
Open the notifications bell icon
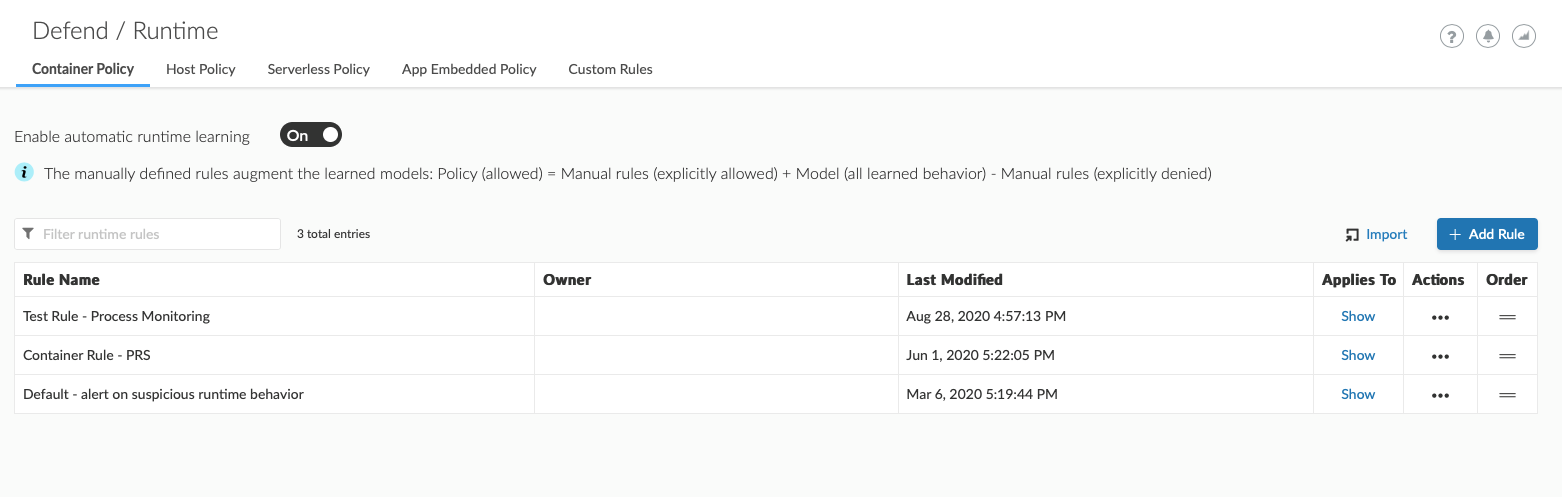pos(1488,37)
